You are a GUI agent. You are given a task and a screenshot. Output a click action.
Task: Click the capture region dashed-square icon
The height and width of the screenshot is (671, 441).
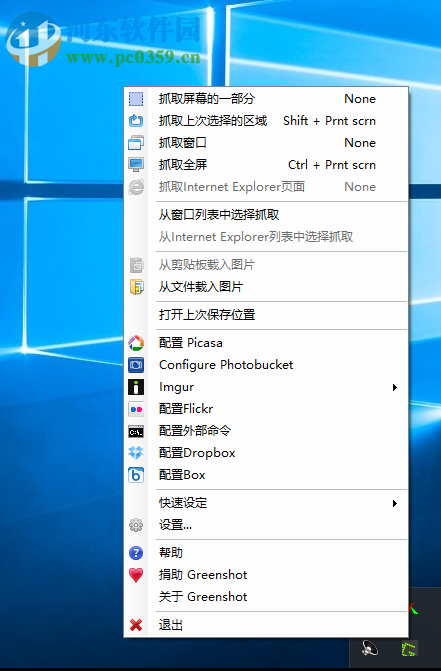click(136, 99)
